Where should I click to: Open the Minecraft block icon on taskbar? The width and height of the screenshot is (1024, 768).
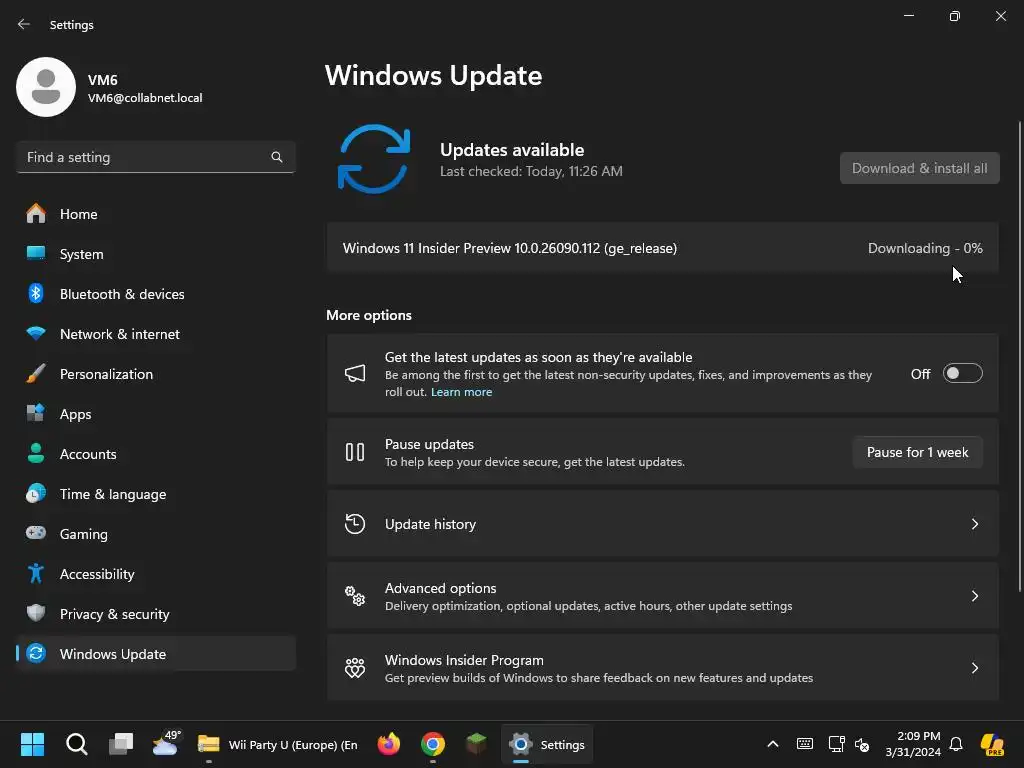click(x=477, y=744)
